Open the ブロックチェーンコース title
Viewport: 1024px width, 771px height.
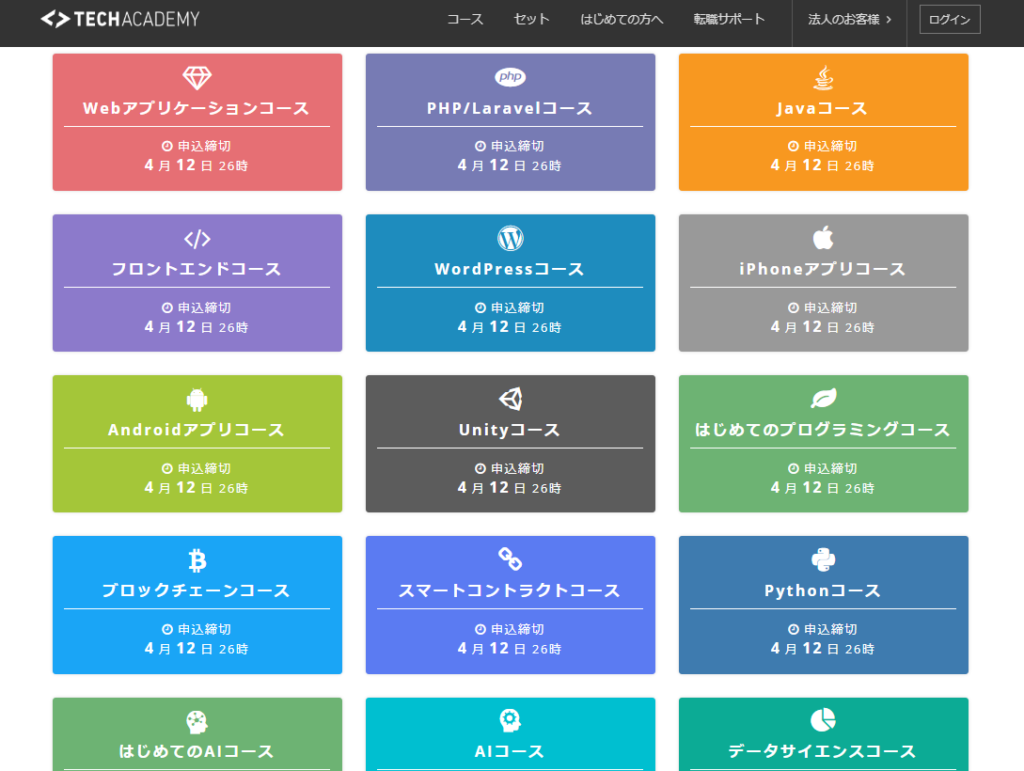(197, 591)
